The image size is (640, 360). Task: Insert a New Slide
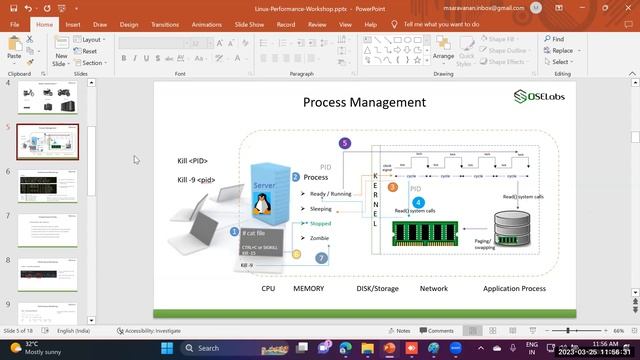(61, 51)
